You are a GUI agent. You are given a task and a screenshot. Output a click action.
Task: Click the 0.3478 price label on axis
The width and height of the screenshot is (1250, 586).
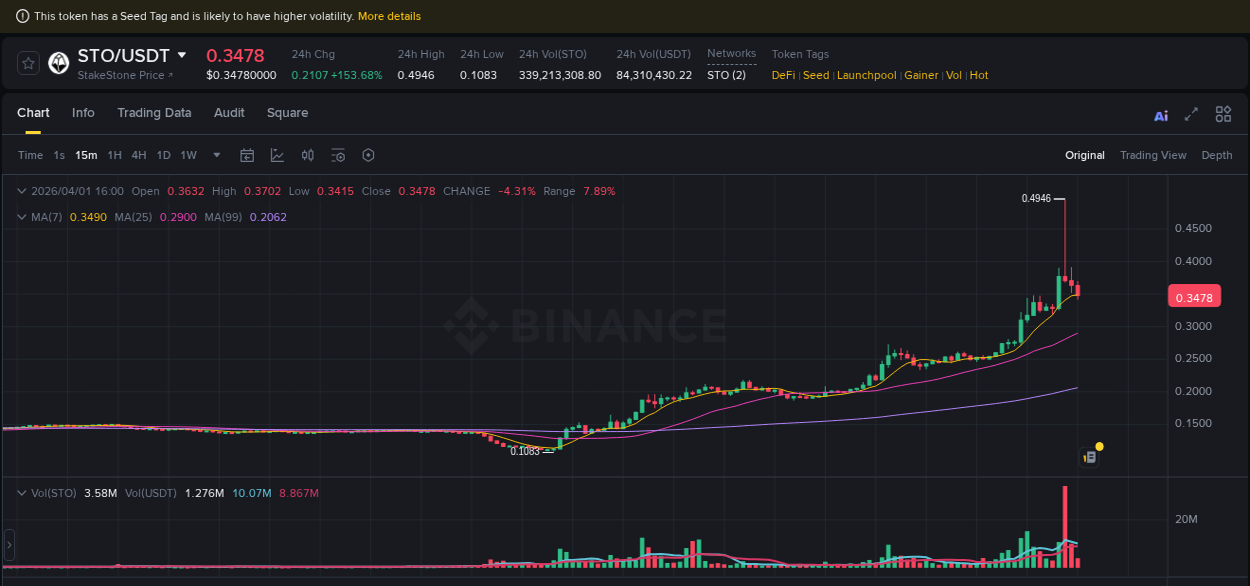pos(1195,296)
